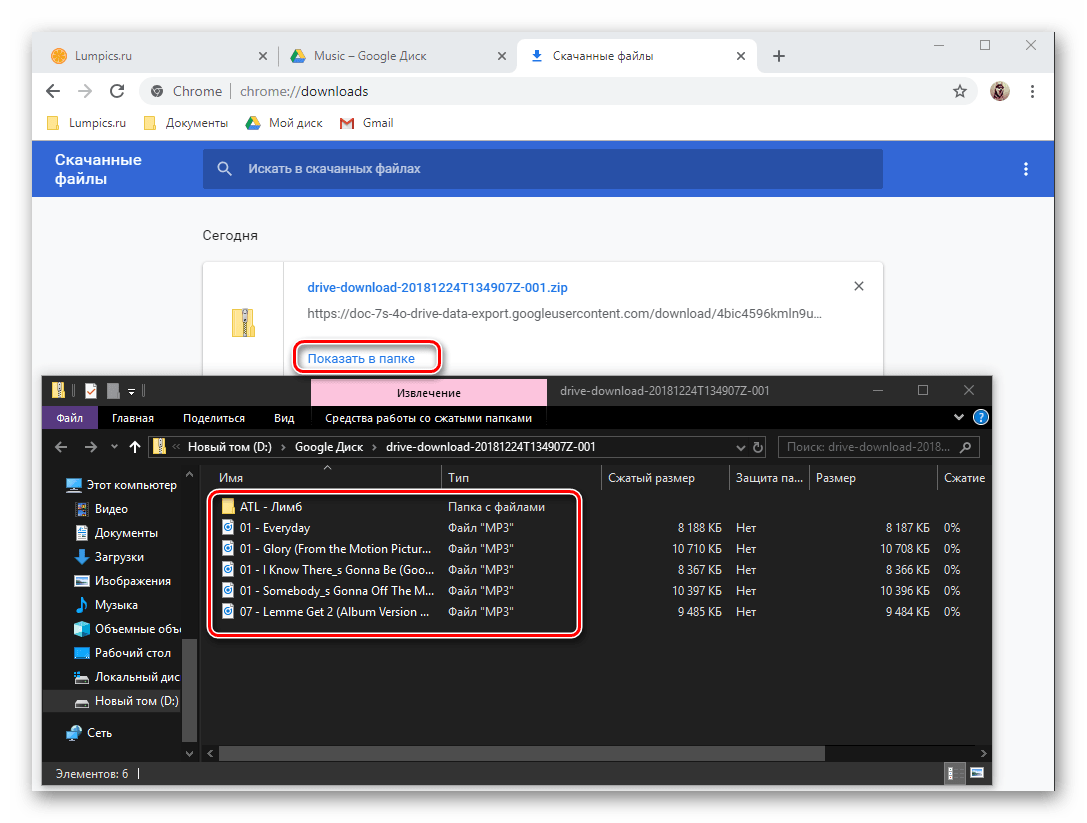Switch to large icons view in status bar
This screenshot has width=1087, height=823.
click(976, 773)
